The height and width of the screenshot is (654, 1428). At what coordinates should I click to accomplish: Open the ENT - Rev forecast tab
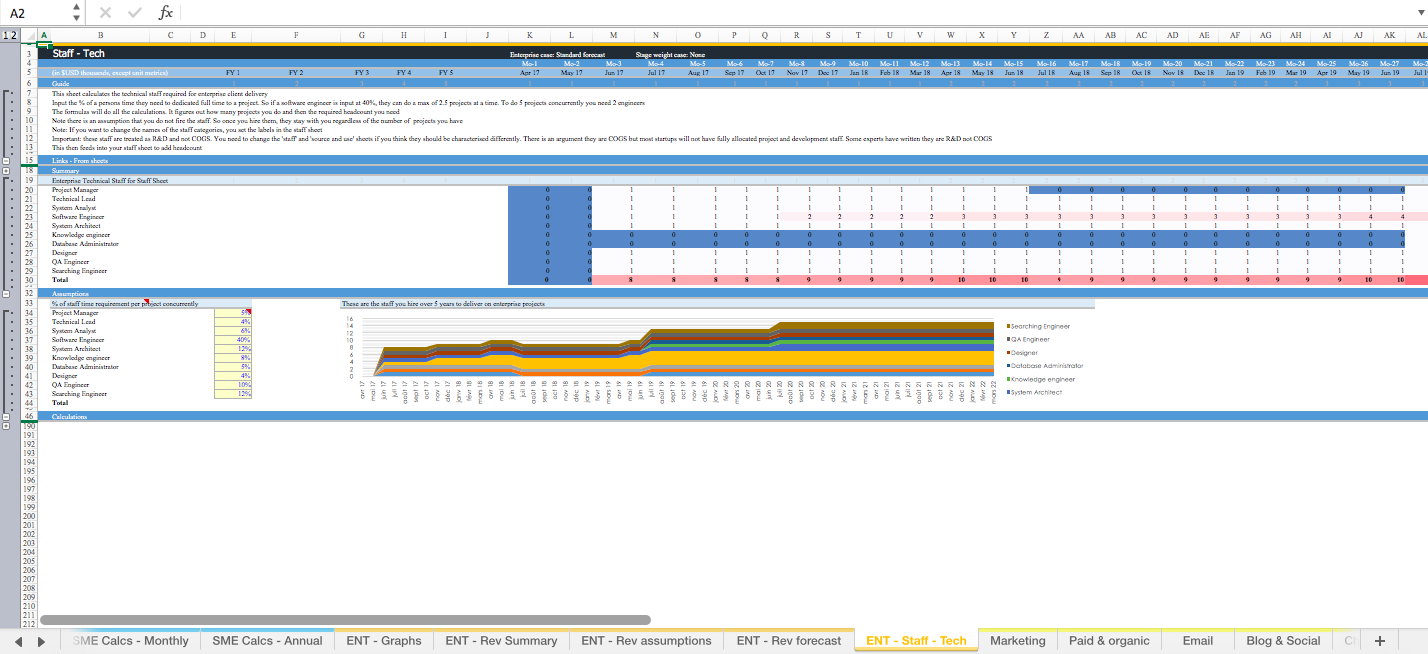[789, 641]
